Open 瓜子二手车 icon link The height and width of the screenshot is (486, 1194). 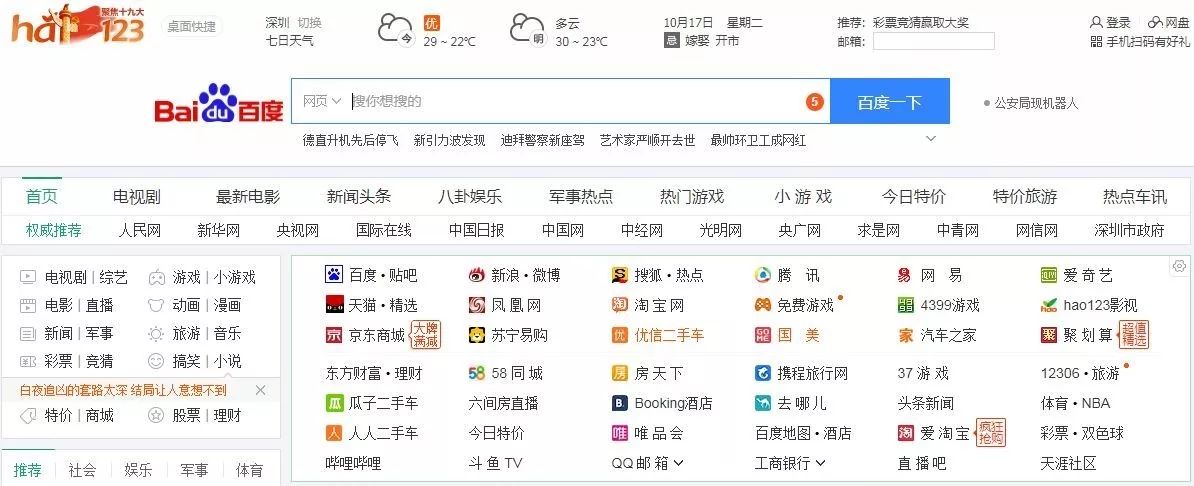coord(334,403)
